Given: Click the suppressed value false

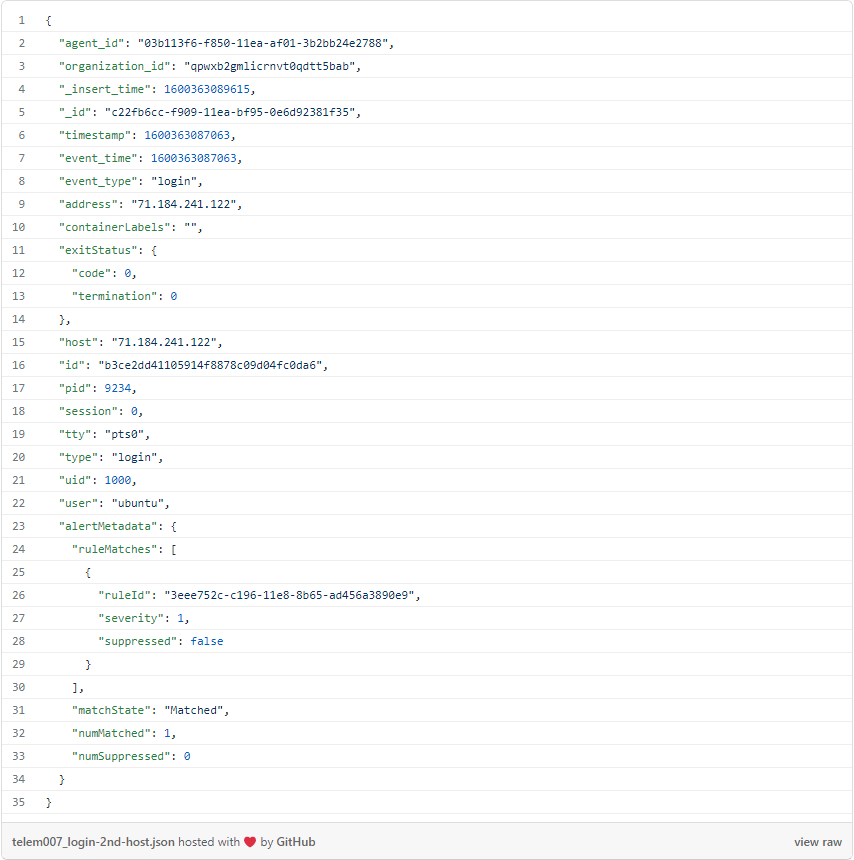Looking at the screenshot, I should 207,642.
